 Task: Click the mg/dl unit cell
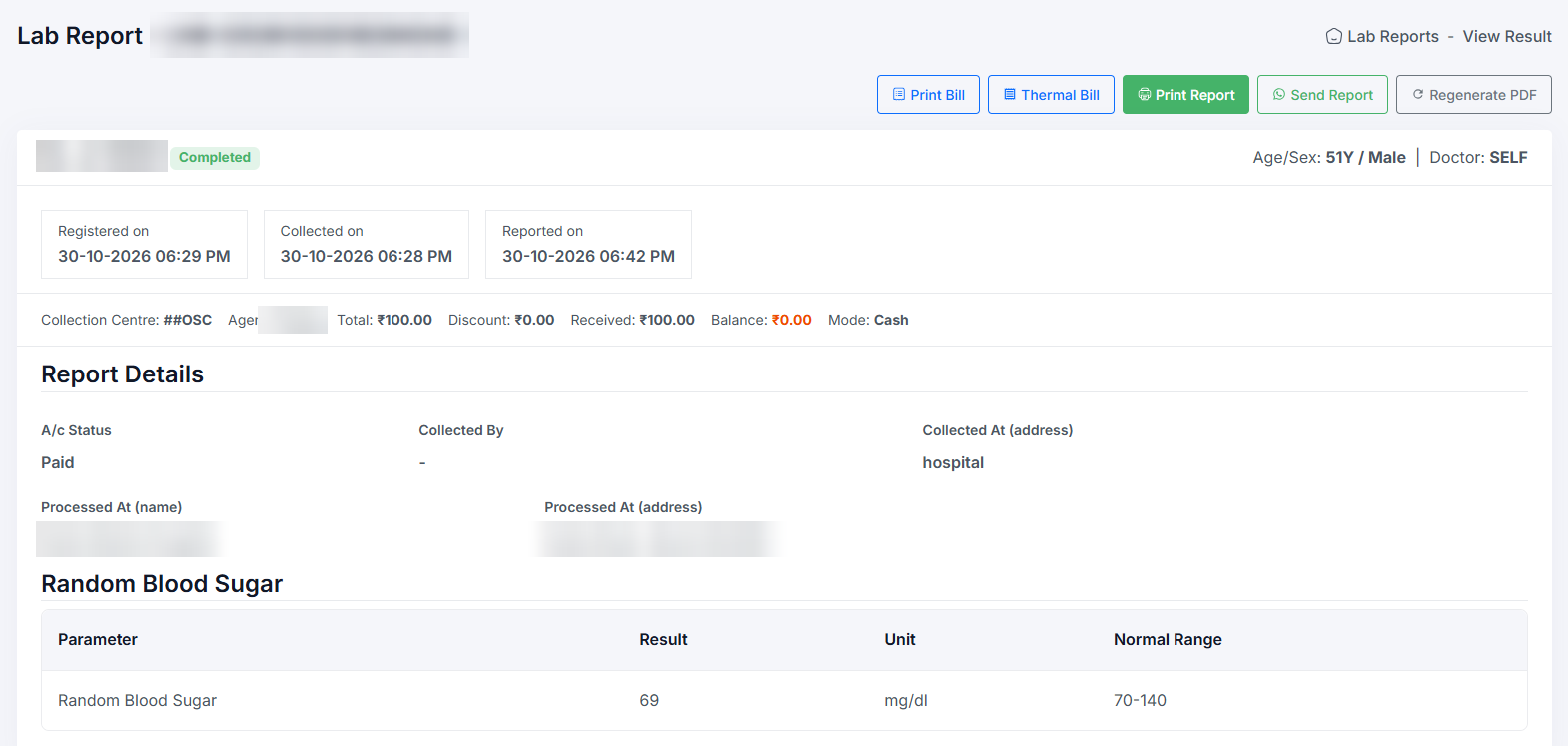tap(906, 700)
